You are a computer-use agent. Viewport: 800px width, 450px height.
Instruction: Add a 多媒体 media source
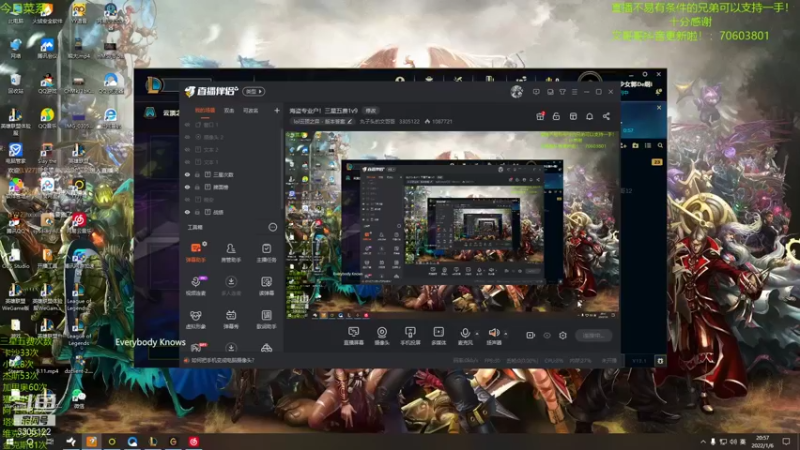pos(439,336)
